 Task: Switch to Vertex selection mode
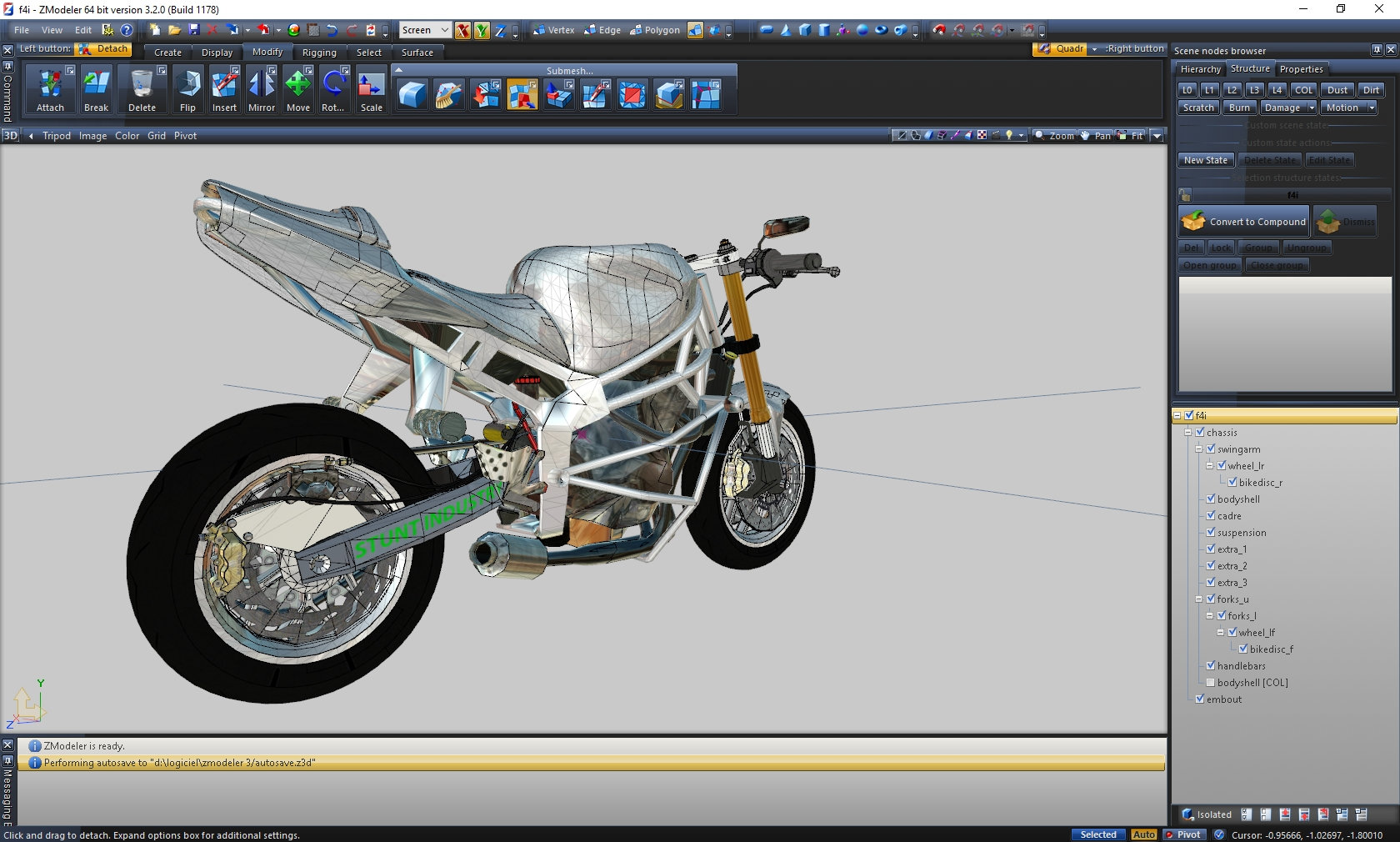click(553, 30)
